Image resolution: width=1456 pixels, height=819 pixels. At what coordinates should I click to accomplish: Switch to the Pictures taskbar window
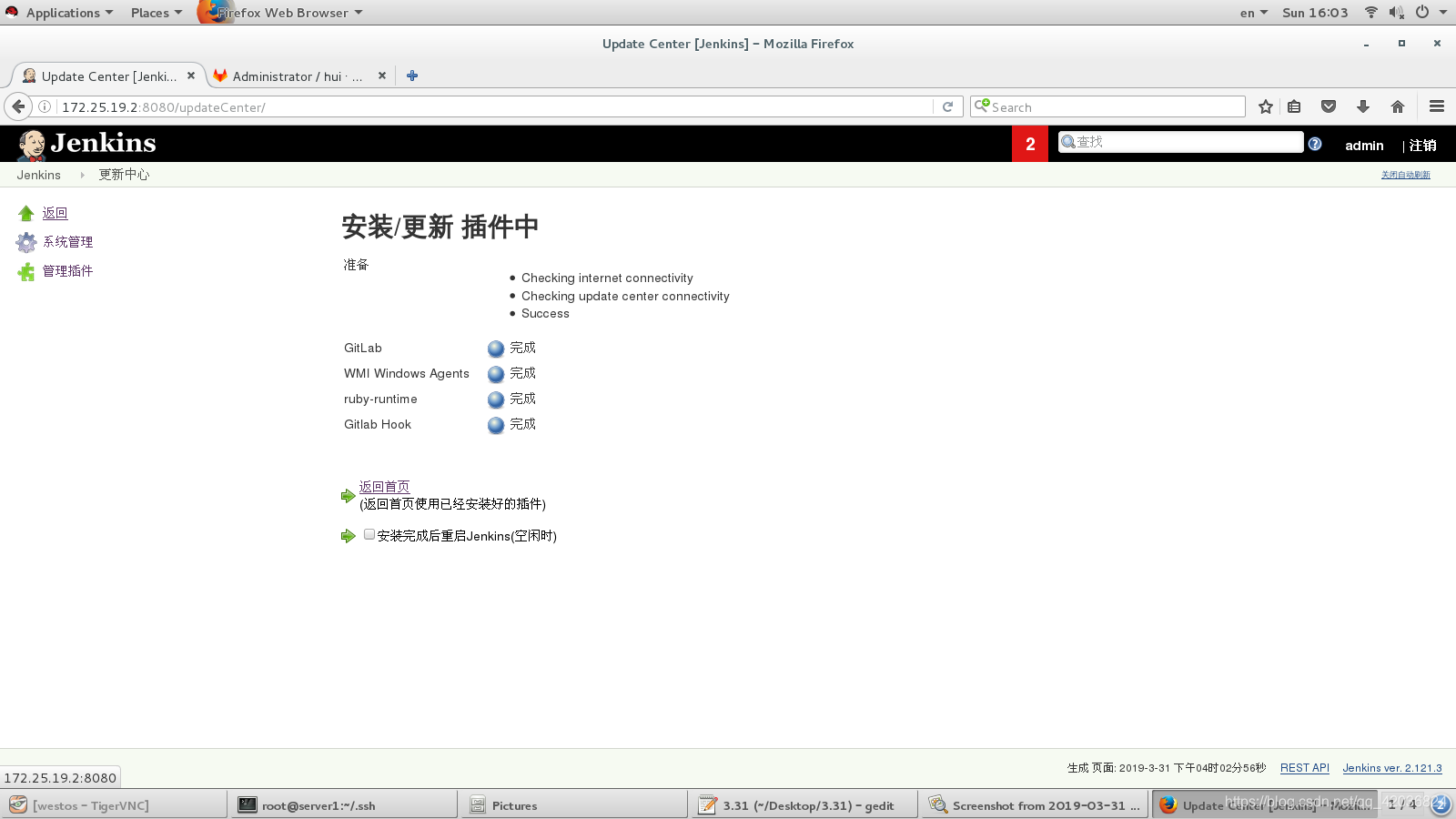[574, 804]
